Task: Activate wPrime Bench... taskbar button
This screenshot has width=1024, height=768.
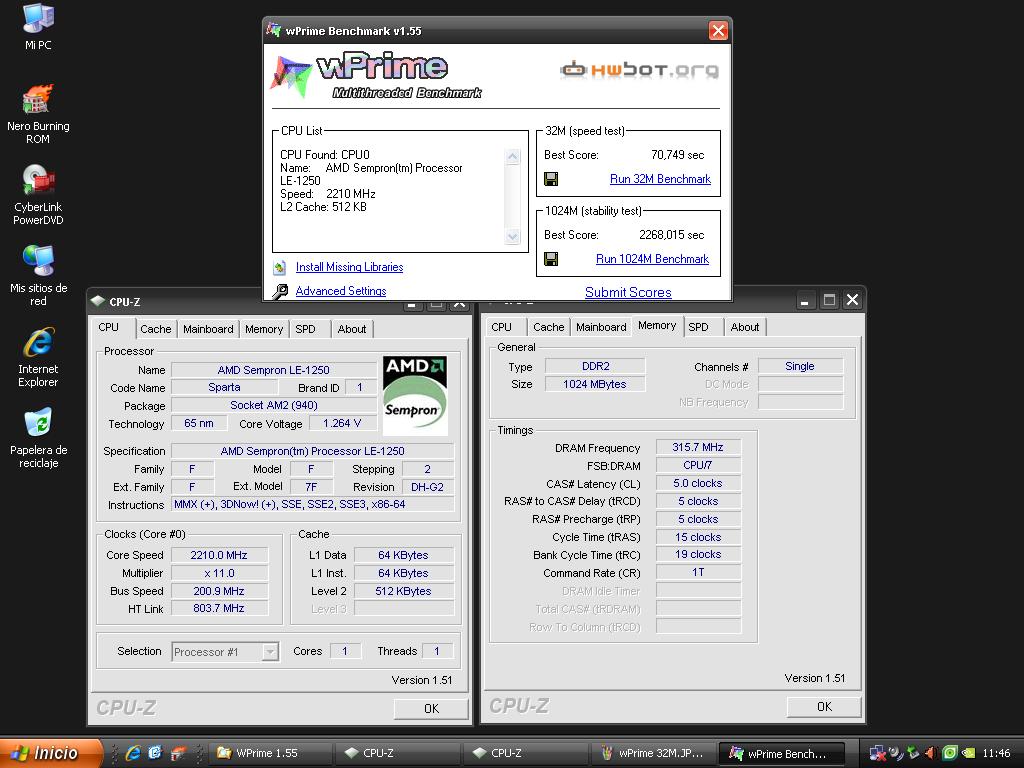Action: [x=780, y=753]
